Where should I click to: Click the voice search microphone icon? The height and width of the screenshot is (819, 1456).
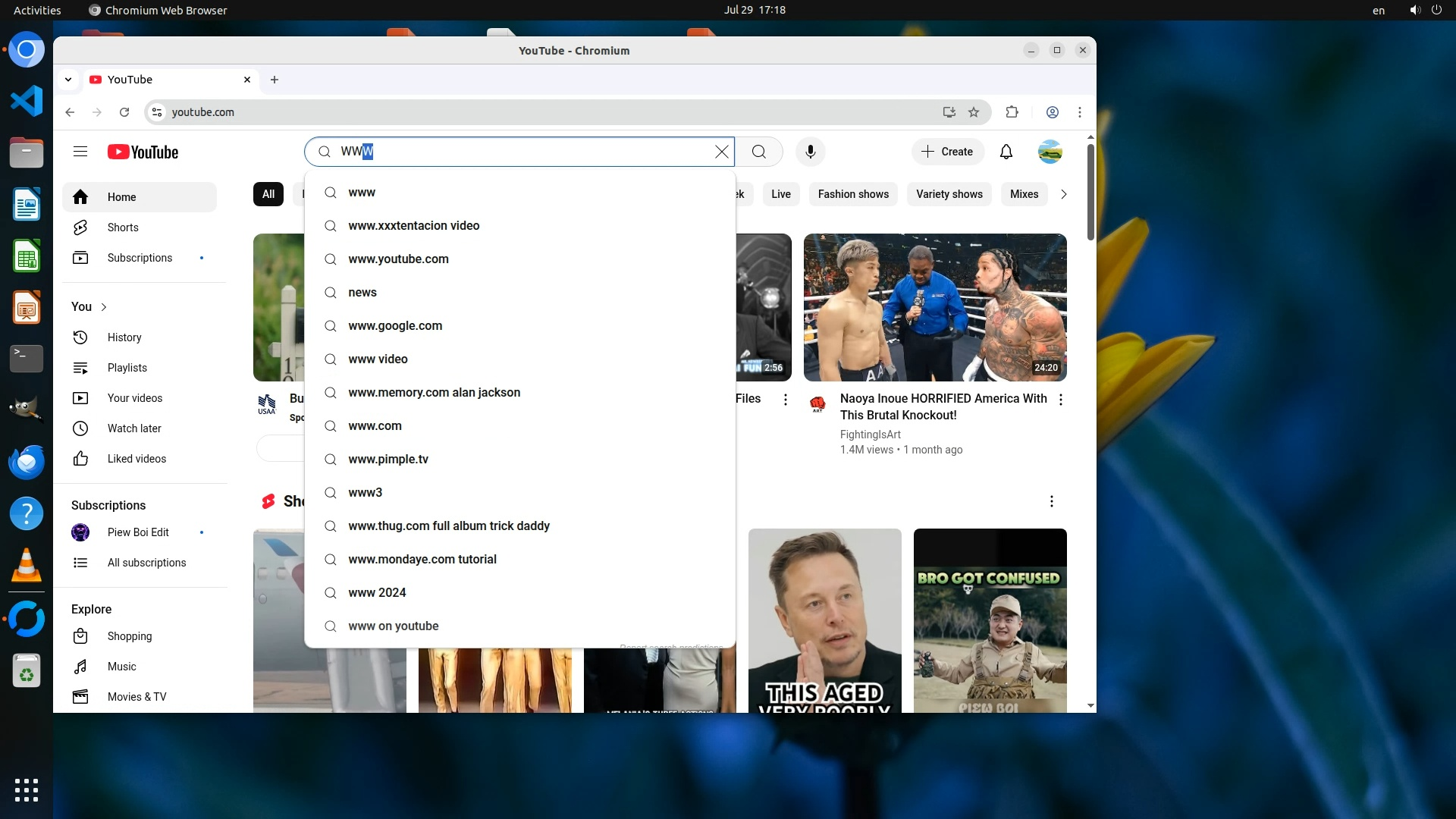click(810, 152)
